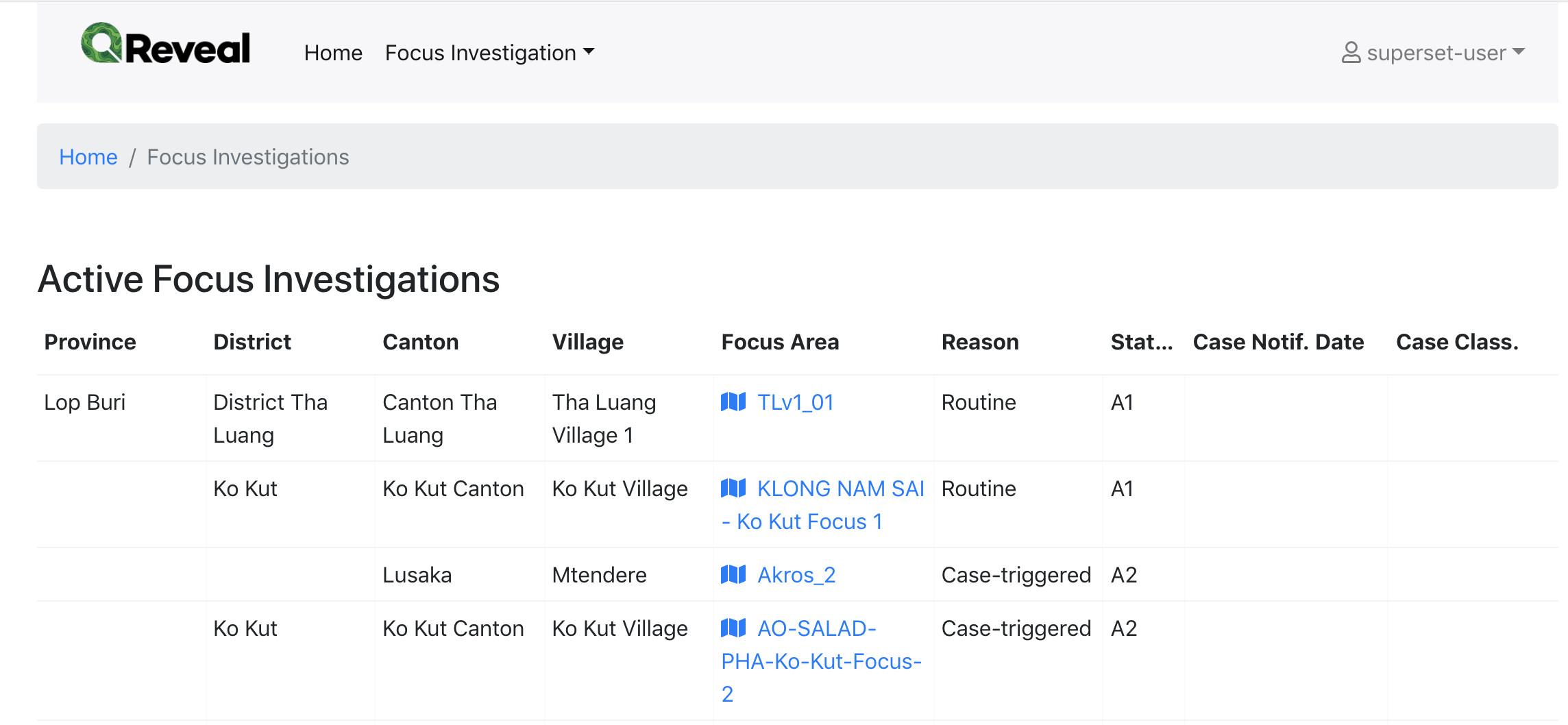Viewport: 1568px width, 725px height.
Task: Open the Home breadcrumb link
Action: click(x=88, y=157)
